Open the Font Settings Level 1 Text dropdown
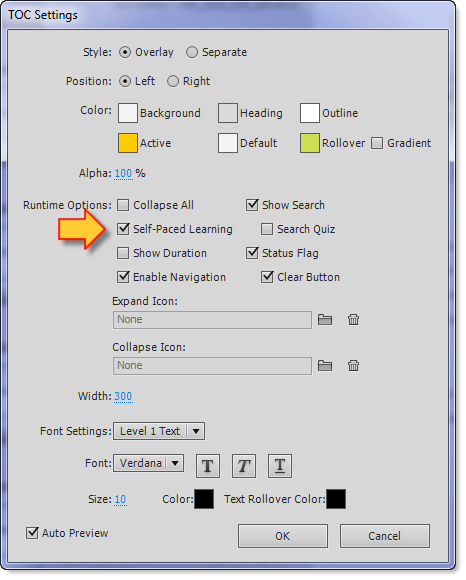466x580 pixels. [x=159, y=431]
